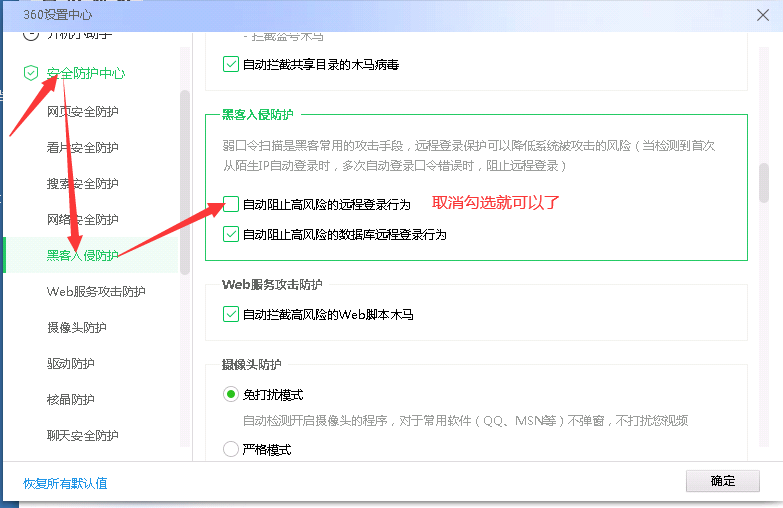The image size is (783, 508).
Task: Click the 自动检测开启摄像头的程序 description text
Action: click(x=465, y=421)
